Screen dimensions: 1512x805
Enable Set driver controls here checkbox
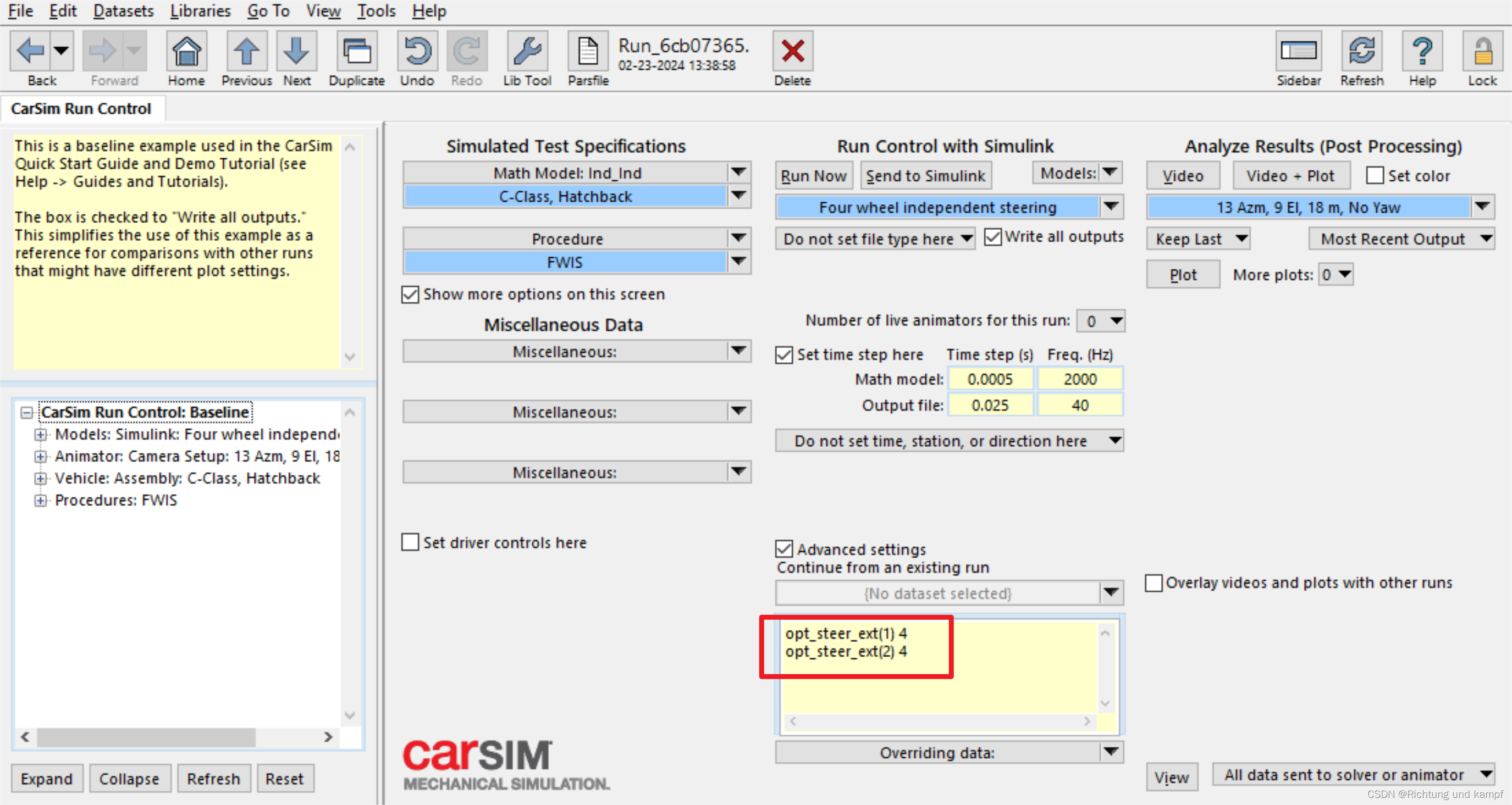point(410,542)
